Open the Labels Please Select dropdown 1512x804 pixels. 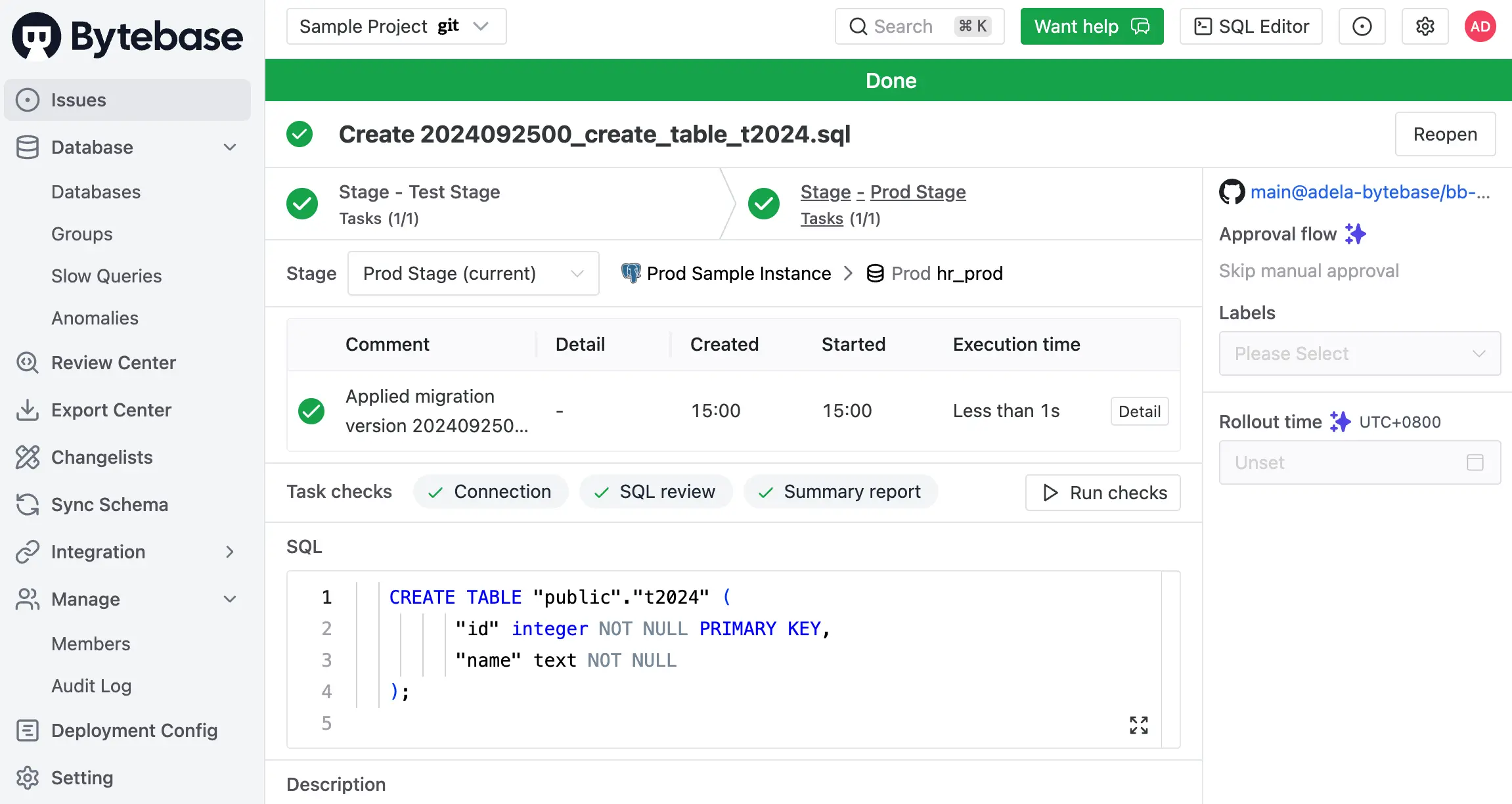click(1360, 353)
